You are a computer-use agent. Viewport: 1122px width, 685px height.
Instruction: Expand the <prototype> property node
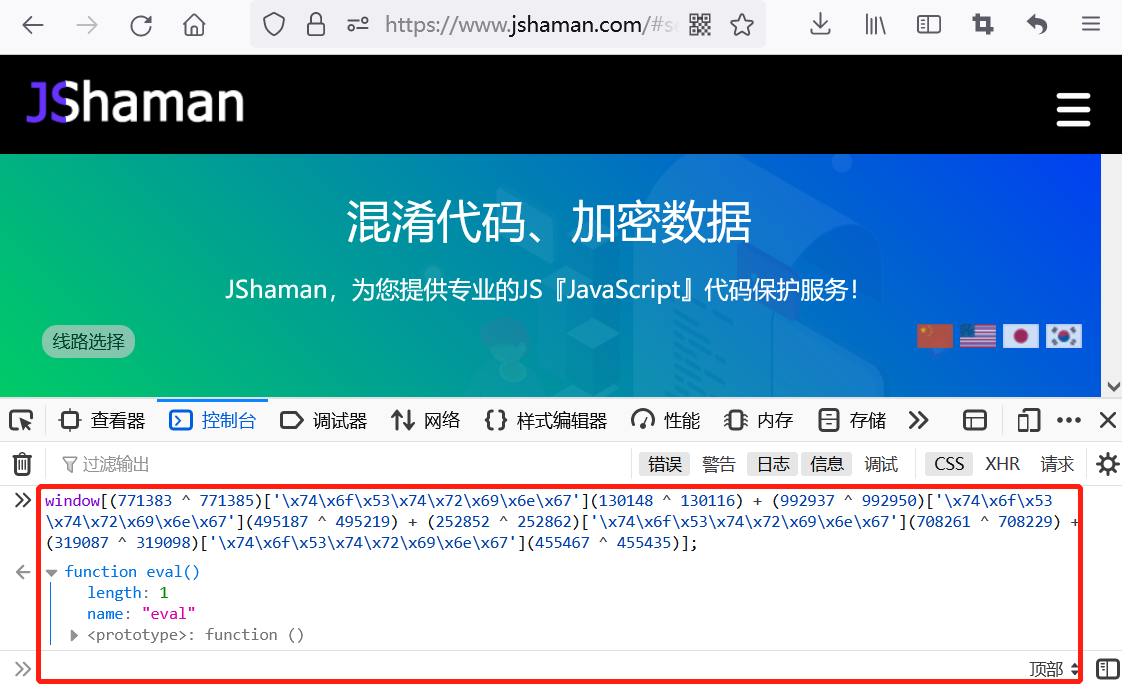(74, 635)
